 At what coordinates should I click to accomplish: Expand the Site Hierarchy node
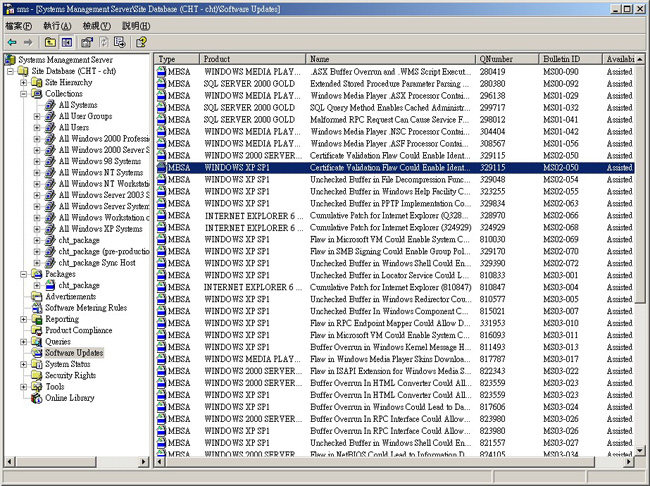[24, 82]
